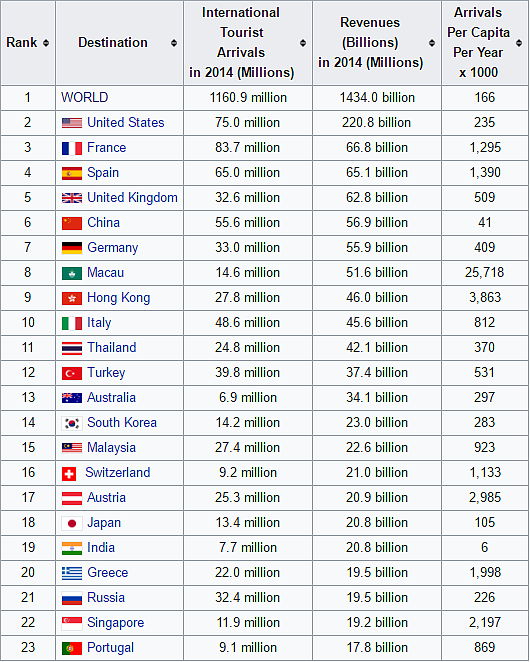Click the Austria flag icon
The height and width of the screenshot is (662, 530).
72,498
